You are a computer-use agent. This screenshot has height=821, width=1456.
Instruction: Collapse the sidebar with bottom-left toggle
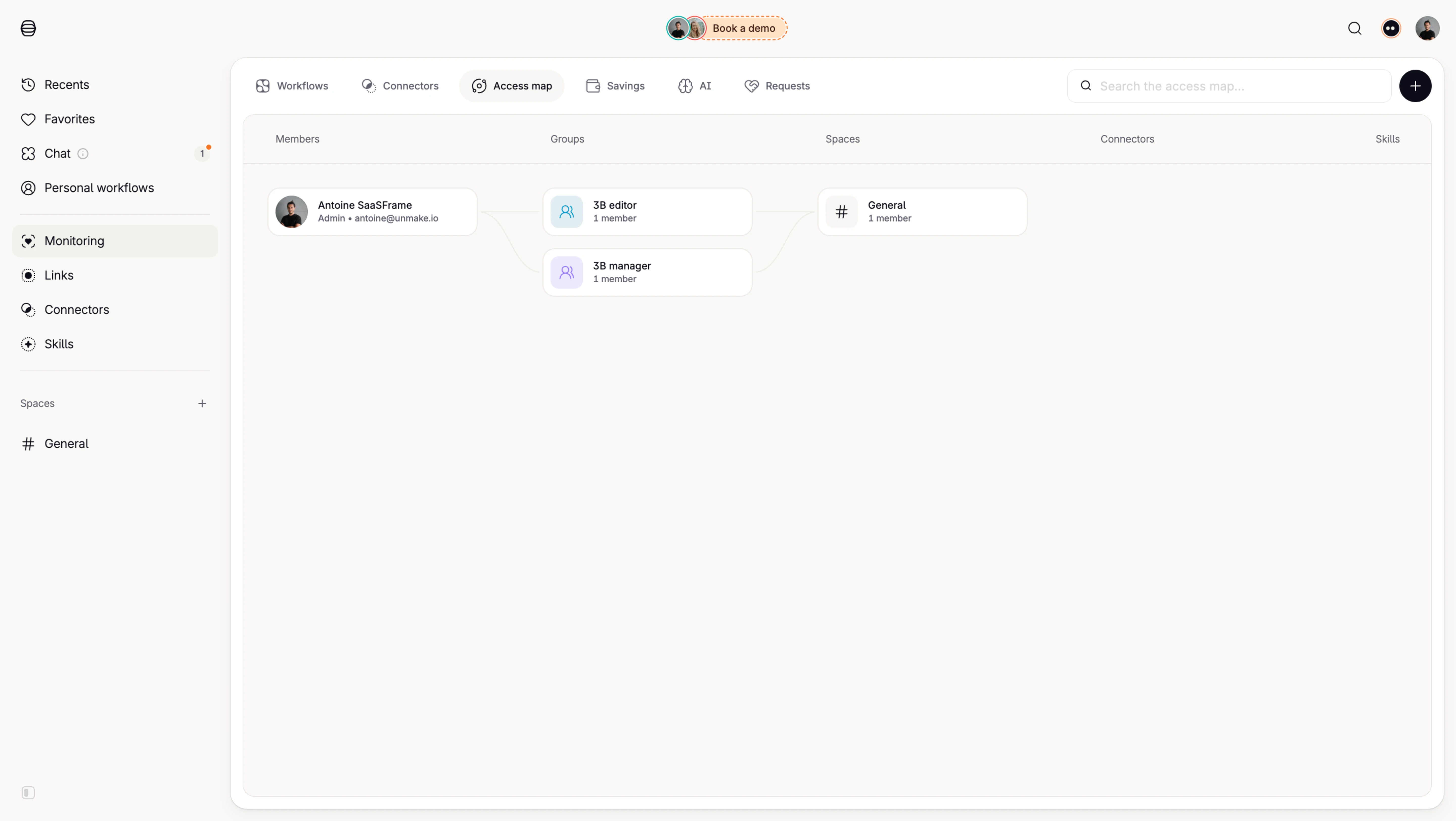(x=28, y=793)
